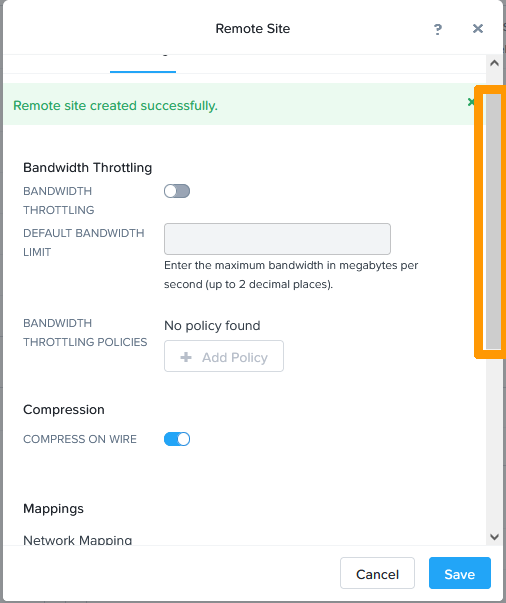Click the 'Remote site created successfully' message
This screenshot has width=506, height=603.
point(115,106)
